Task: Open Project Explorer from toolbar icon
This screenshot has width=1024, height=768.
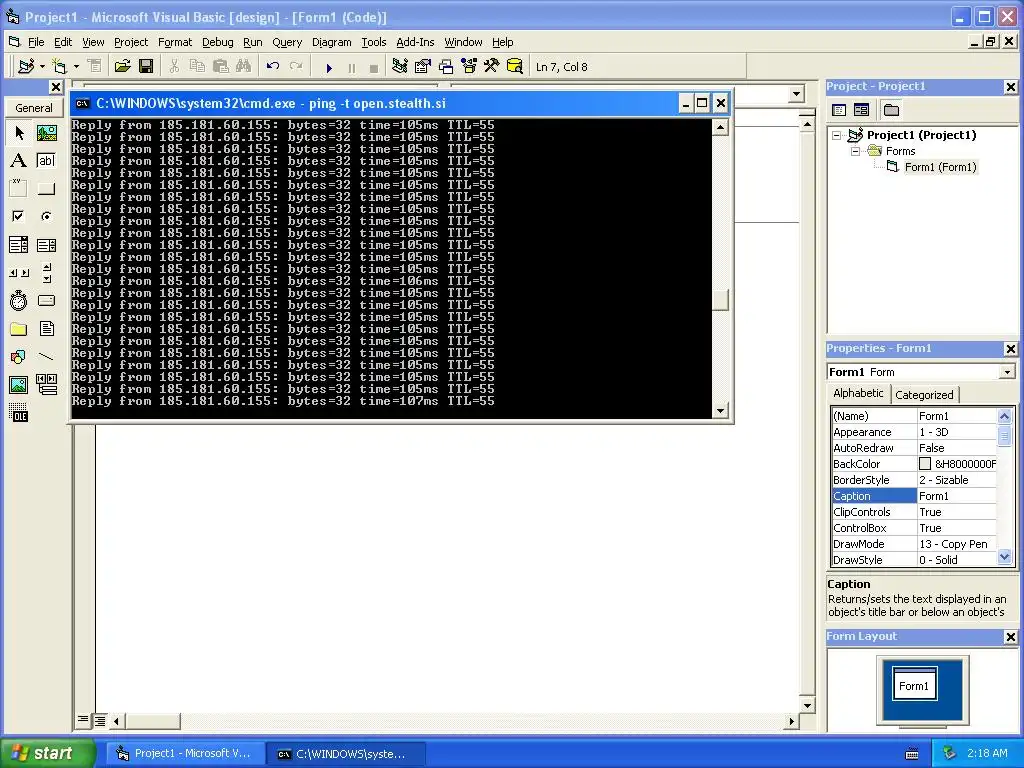Action: pyautogui.click(x=400, y=66)
